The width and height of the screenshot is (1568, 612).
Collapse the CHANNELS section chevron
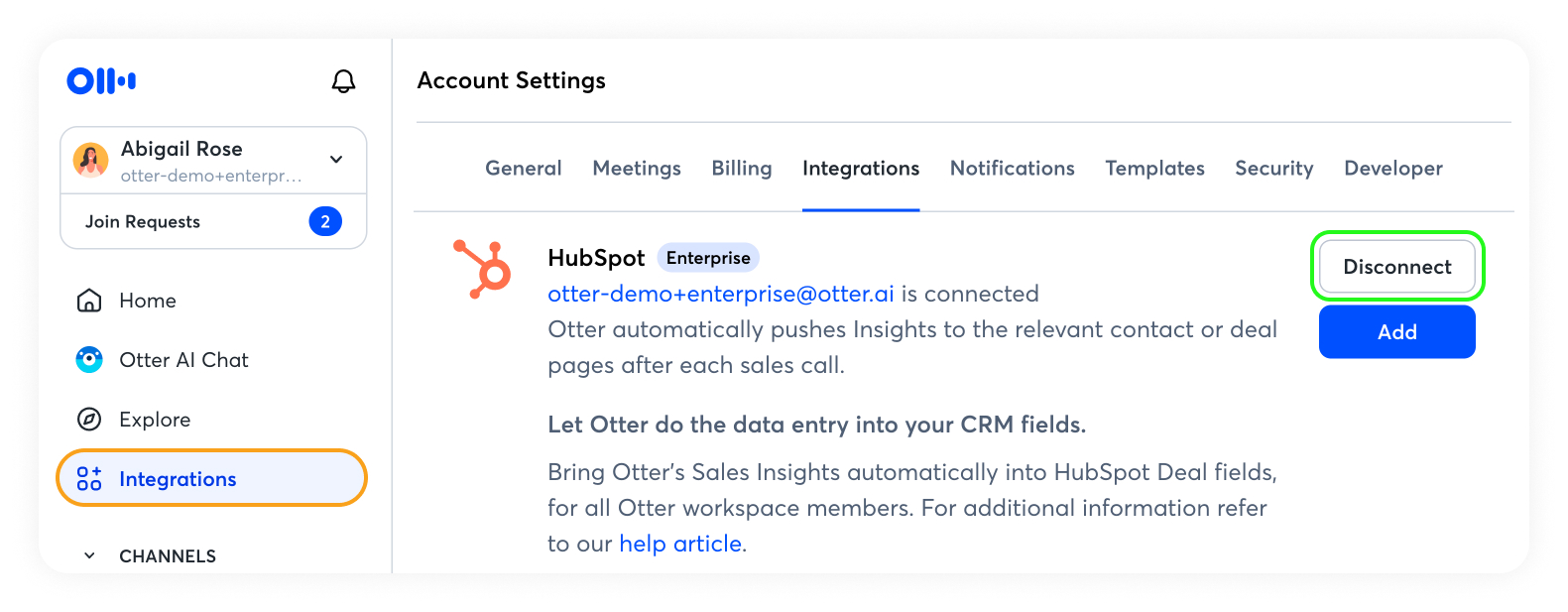click(x=89, y=556)
